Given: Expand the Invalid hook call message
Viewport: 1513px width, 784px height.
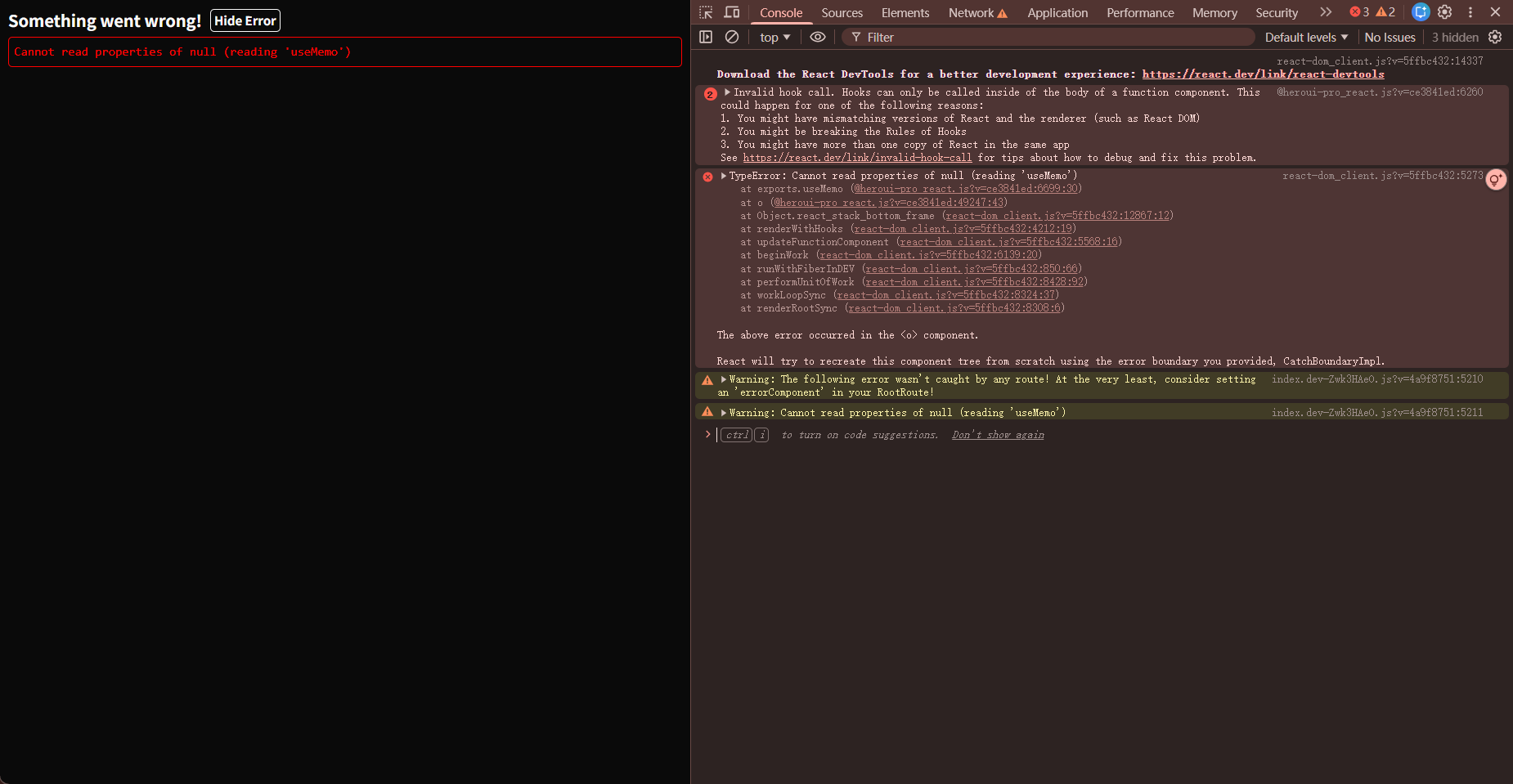Looking at the screenshot, I should (x=727, y=92).
